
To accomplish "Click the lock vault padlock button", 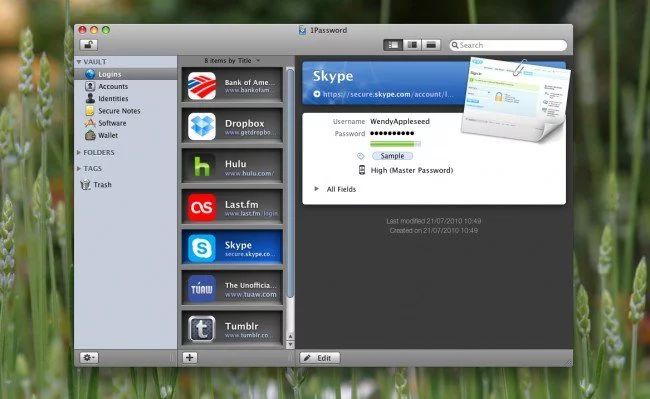I will click(x=89, y=44).
